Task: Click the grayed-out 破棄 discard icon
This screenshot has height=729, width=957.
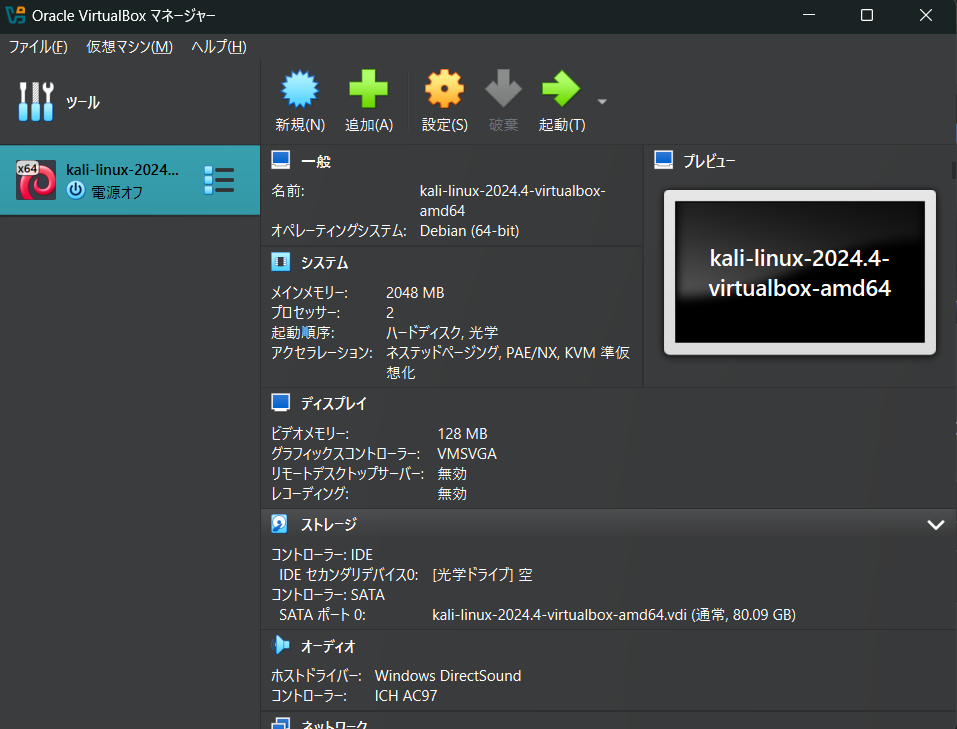Action: 503,98
